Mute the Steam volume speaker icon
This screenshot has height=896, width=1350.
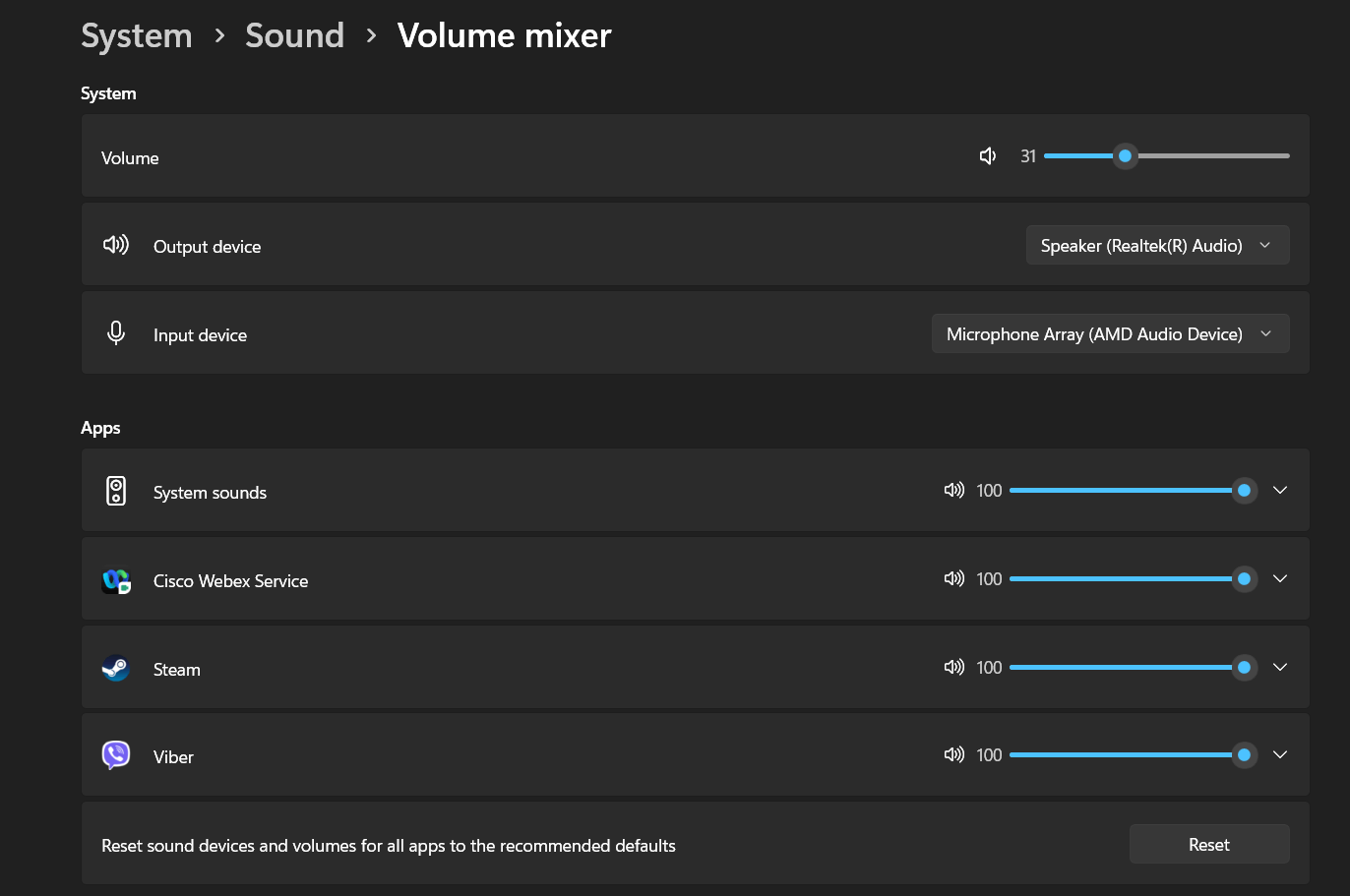[x=953, y=667]
